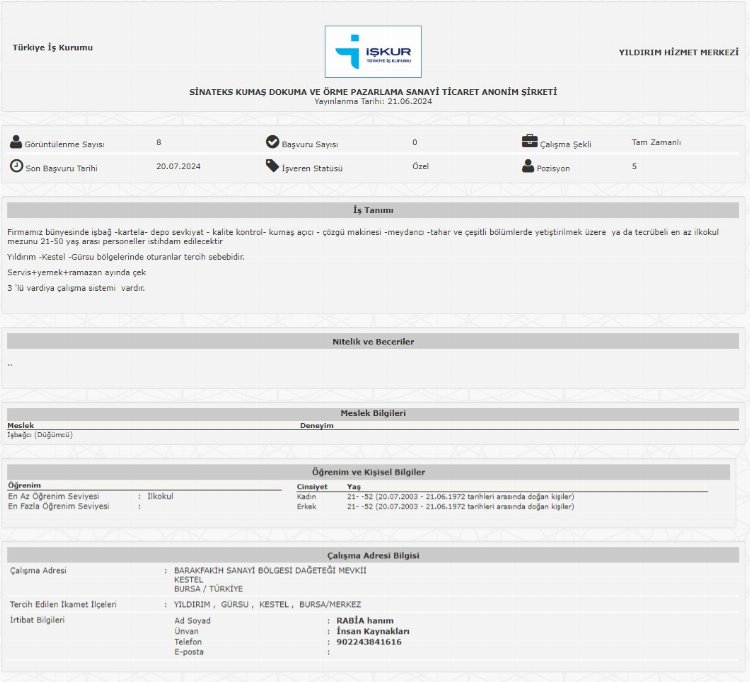Click the last application date 20.07.2024
Screen dimensions: 750x682
click(x=178, y=166)
